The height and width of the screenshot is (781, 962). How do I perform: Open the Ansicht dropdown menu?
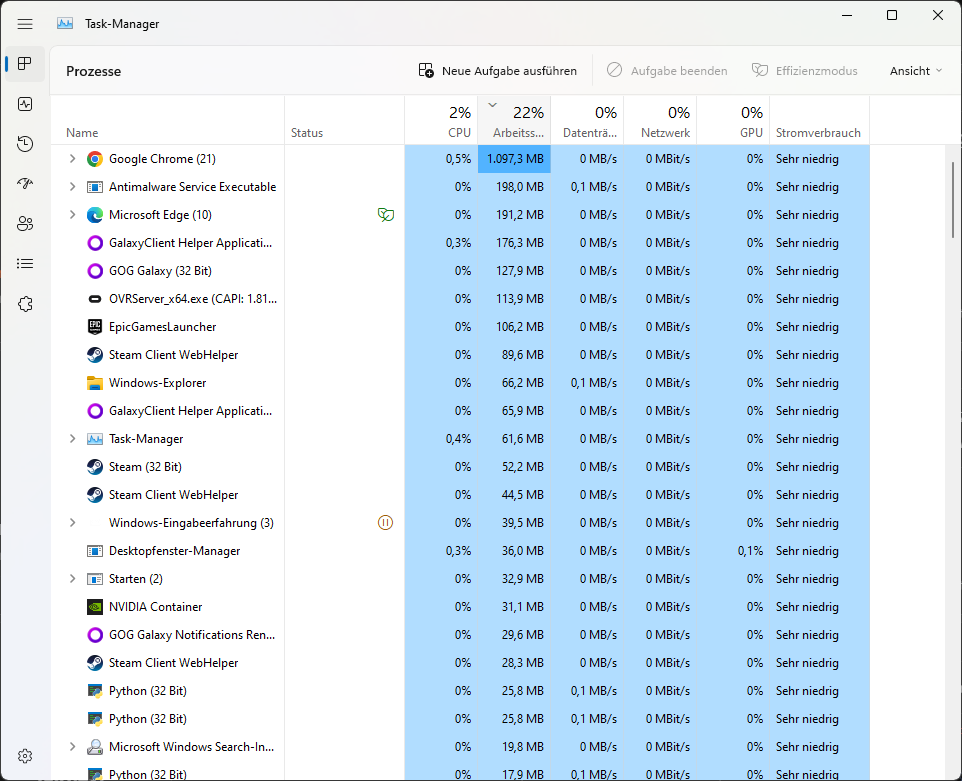click(915, 71)
